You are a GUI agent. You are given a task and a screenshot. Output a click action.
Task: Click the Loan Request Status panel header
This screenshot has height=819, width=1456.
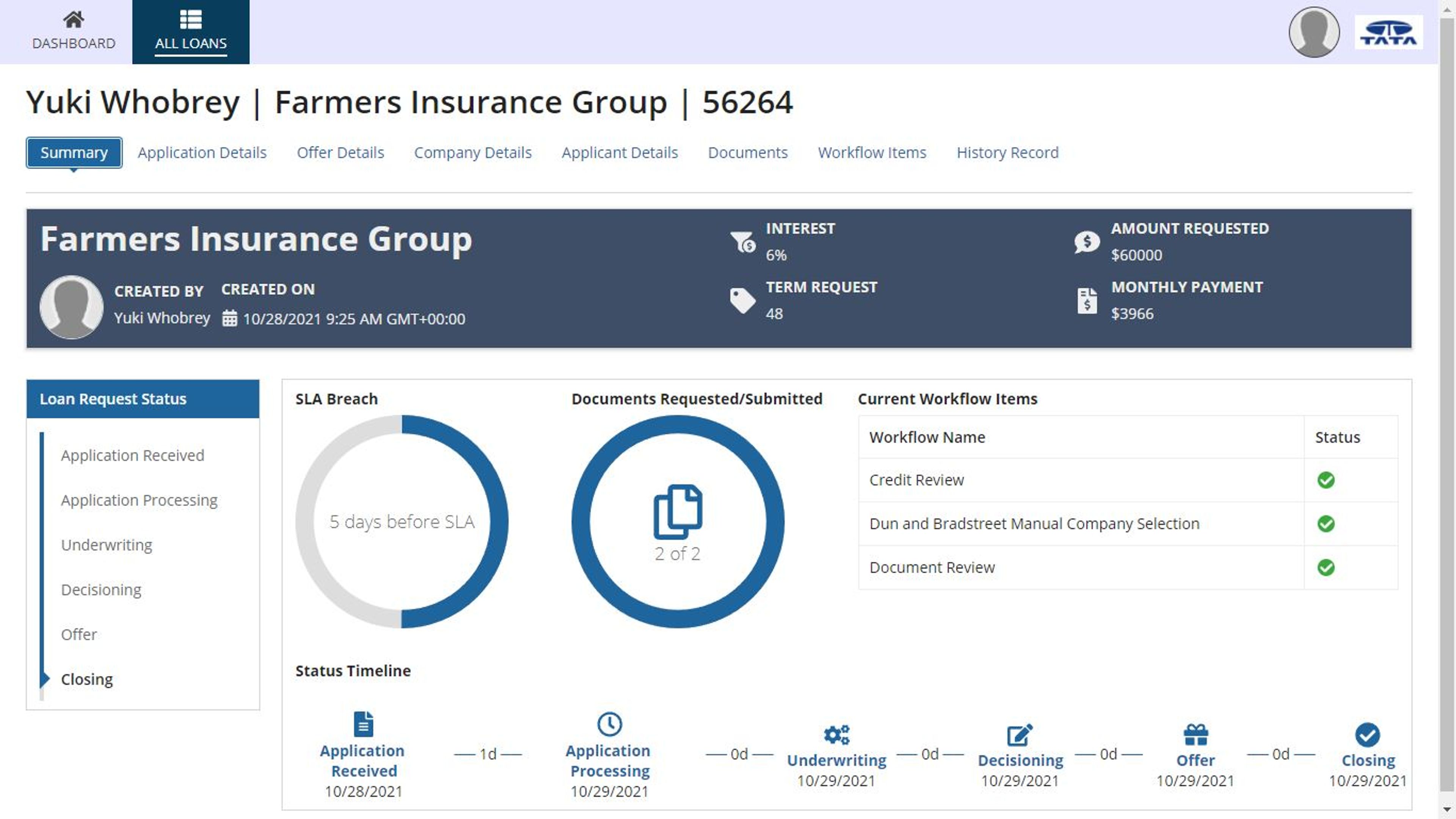(x=143, y=399)
